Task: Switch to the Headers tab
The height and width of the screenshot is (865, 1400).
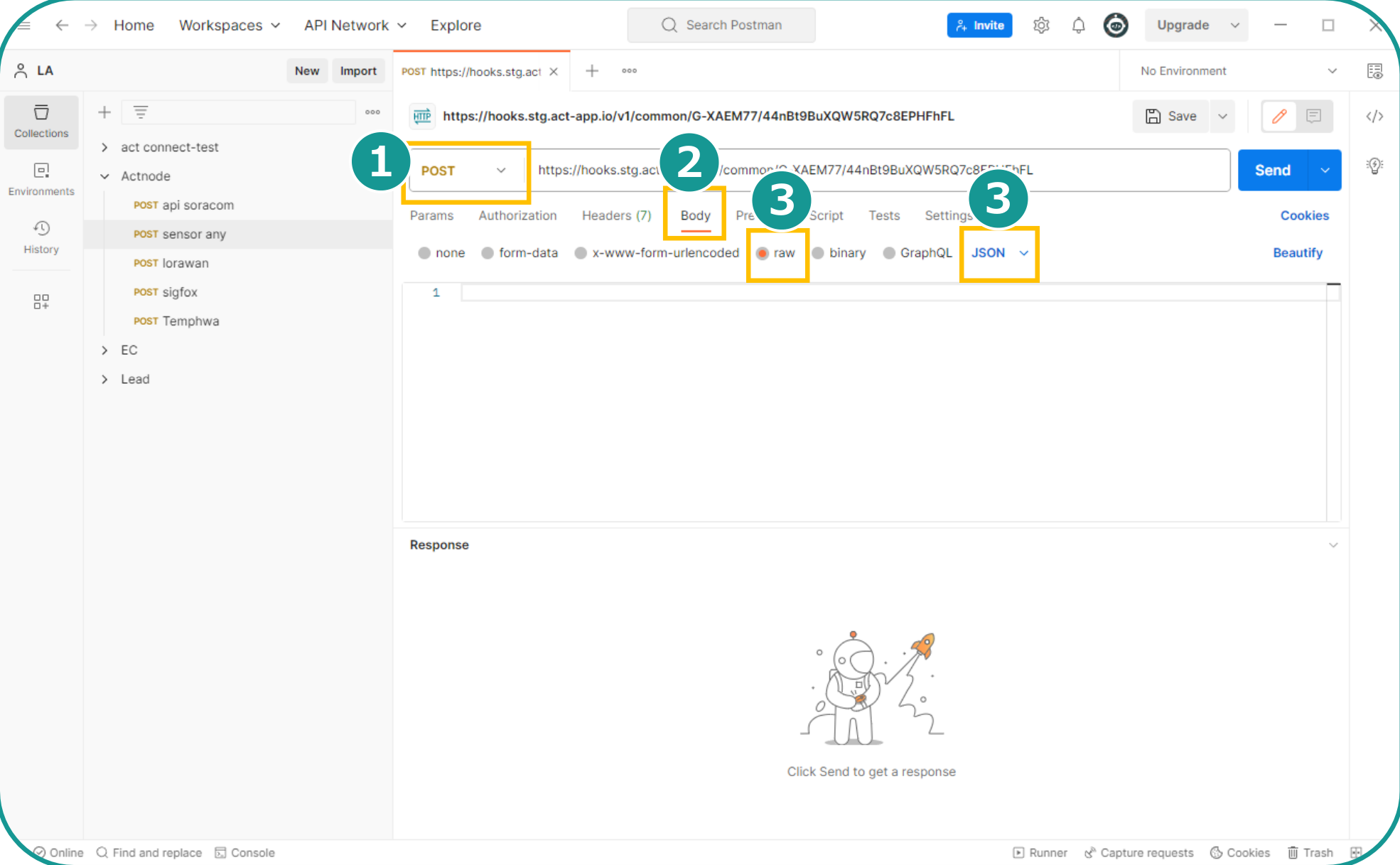Action: (x=616, y=215)
